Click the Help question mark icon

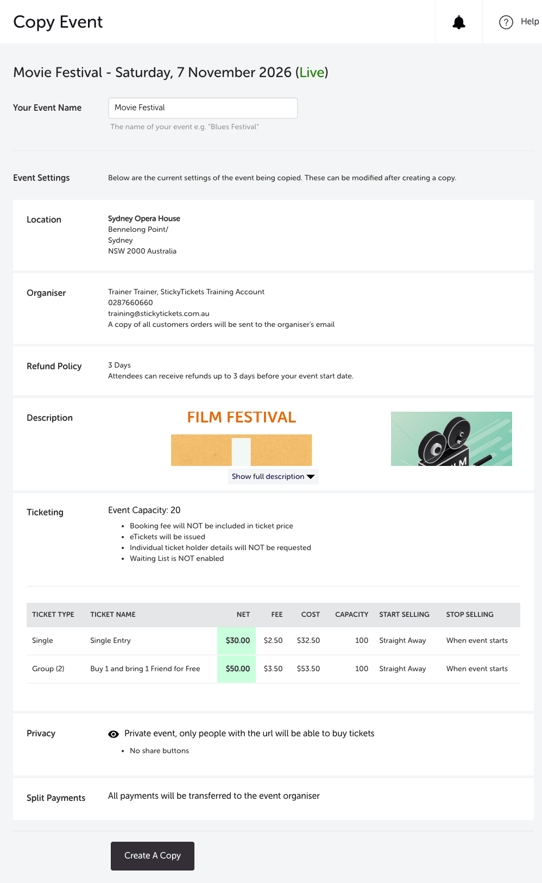(505, 22)
